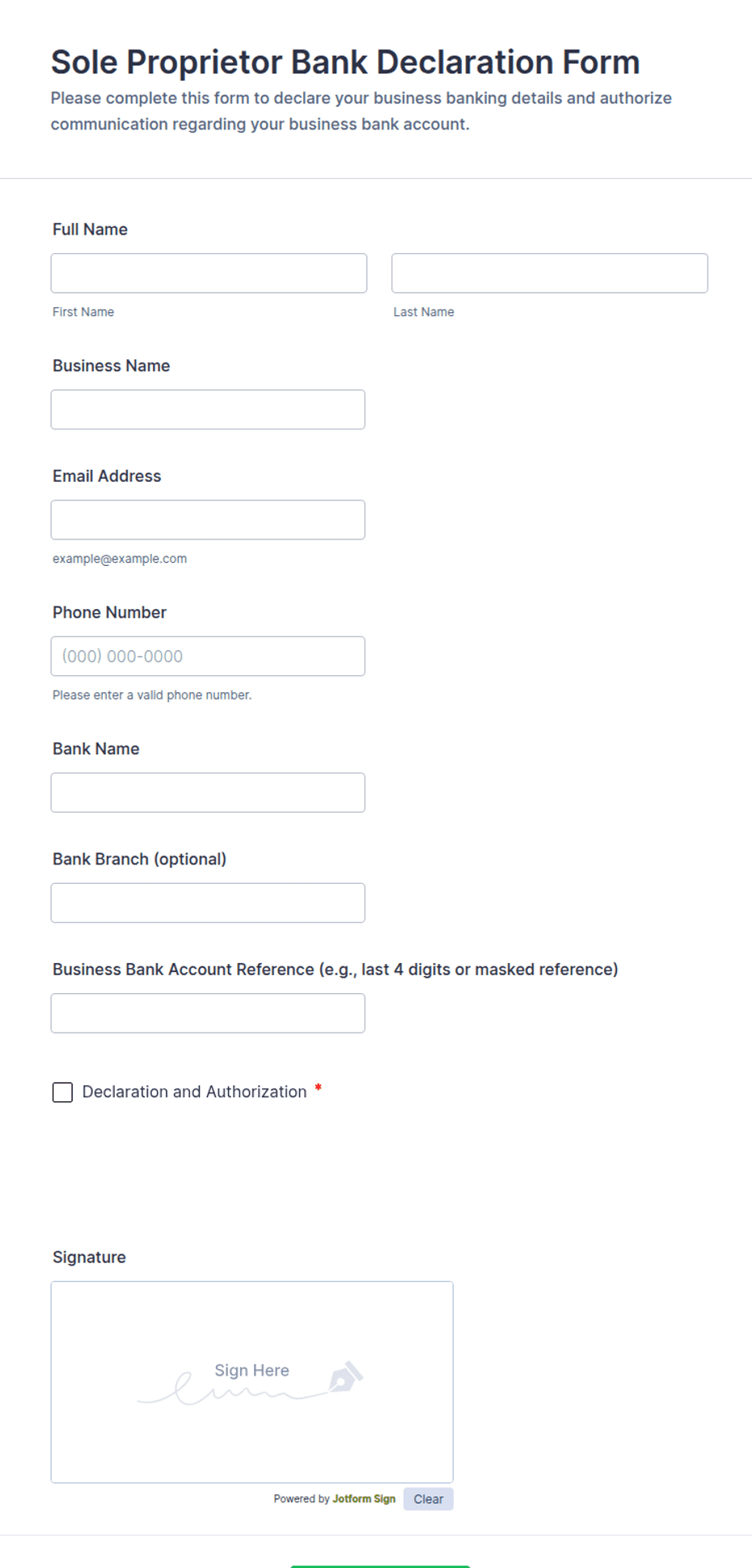Click the First Name input field
This screenshot has width=752, height=1568.
tap(209, 273)
